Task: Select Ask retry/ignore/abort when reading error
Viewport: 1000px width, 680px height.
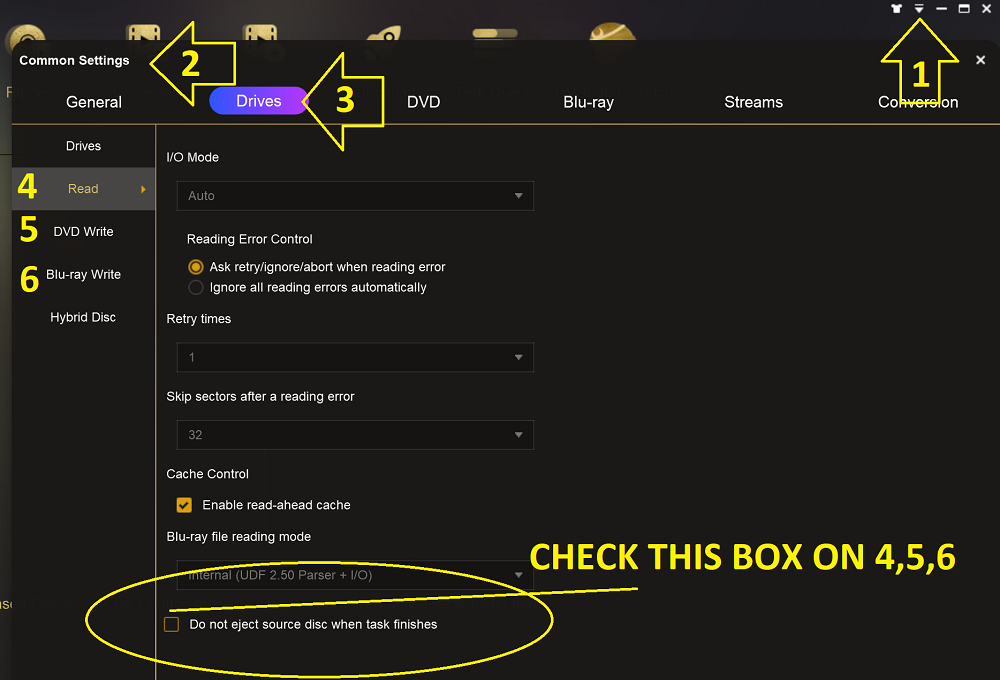Action: (x=196, y=267)
